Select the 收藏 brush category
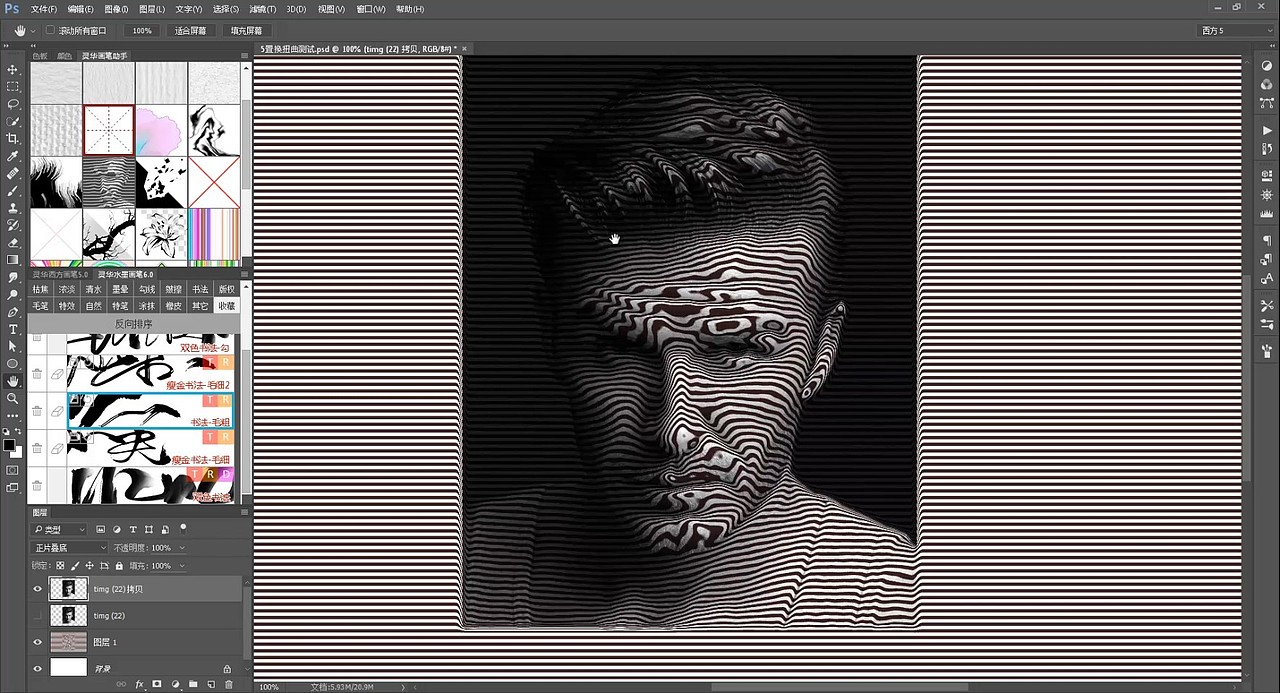 tap(227, 306)
